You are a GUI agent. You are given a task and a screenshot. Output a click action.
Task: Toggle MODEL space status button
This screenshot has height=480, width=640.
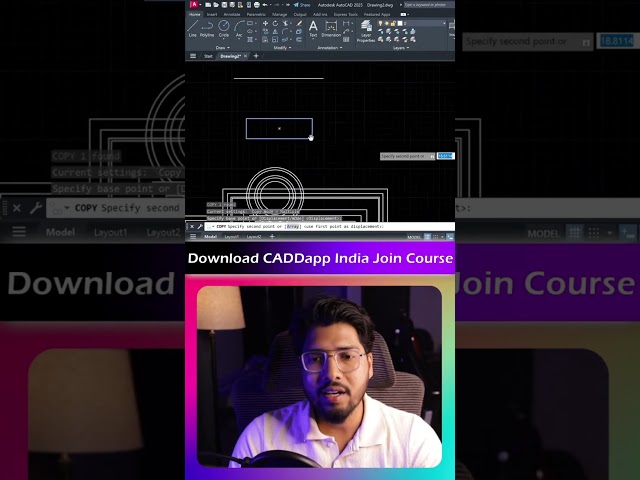point(414,237)
